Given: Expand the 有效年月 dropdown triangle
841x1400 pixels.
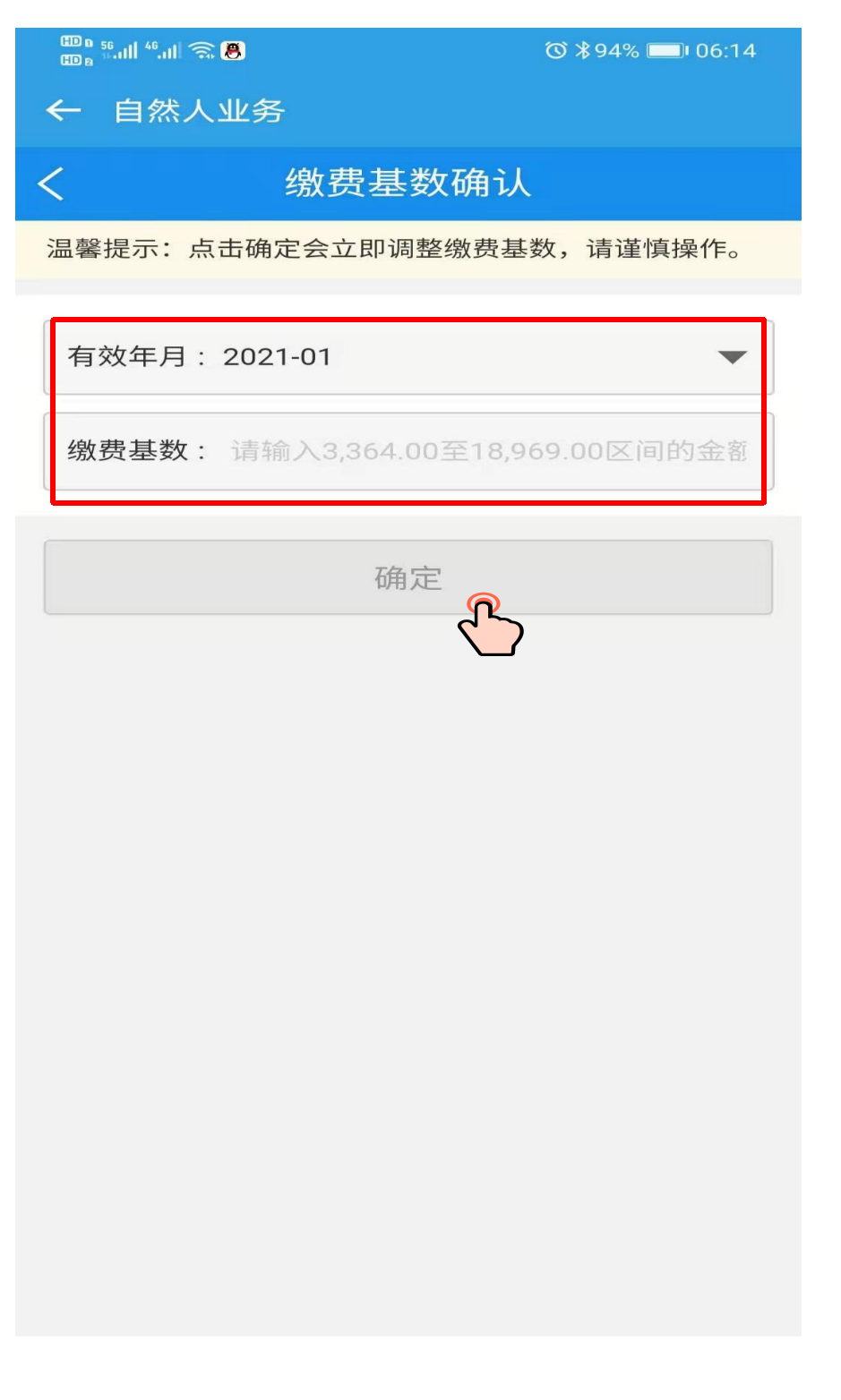Looking at the screenshot, I should point(732,357).
